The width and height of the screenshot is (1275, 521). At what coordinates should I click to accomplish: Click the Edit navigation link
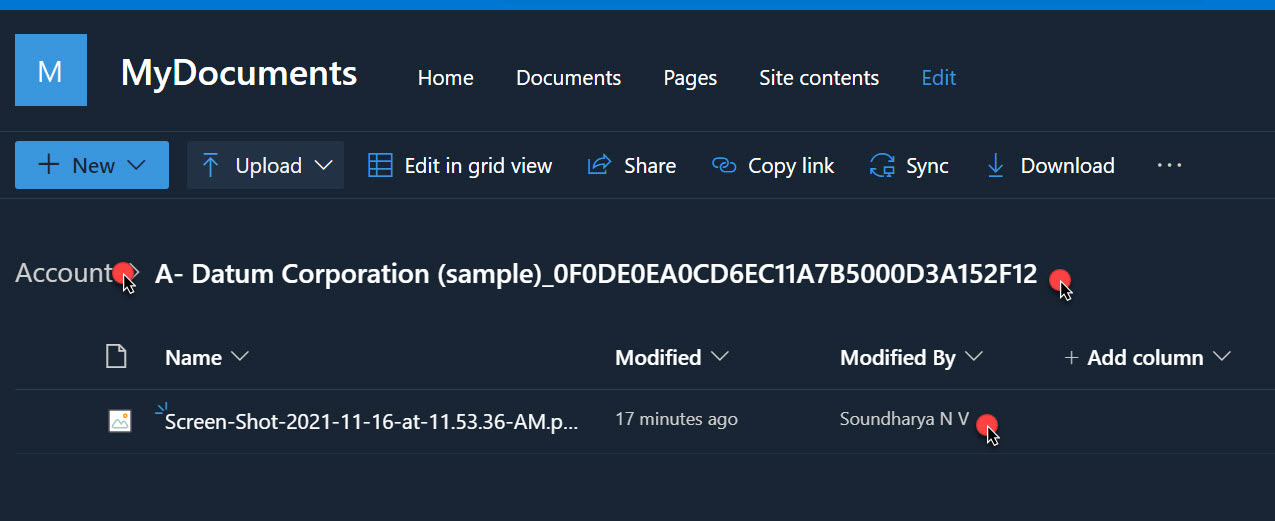point(939,78)
